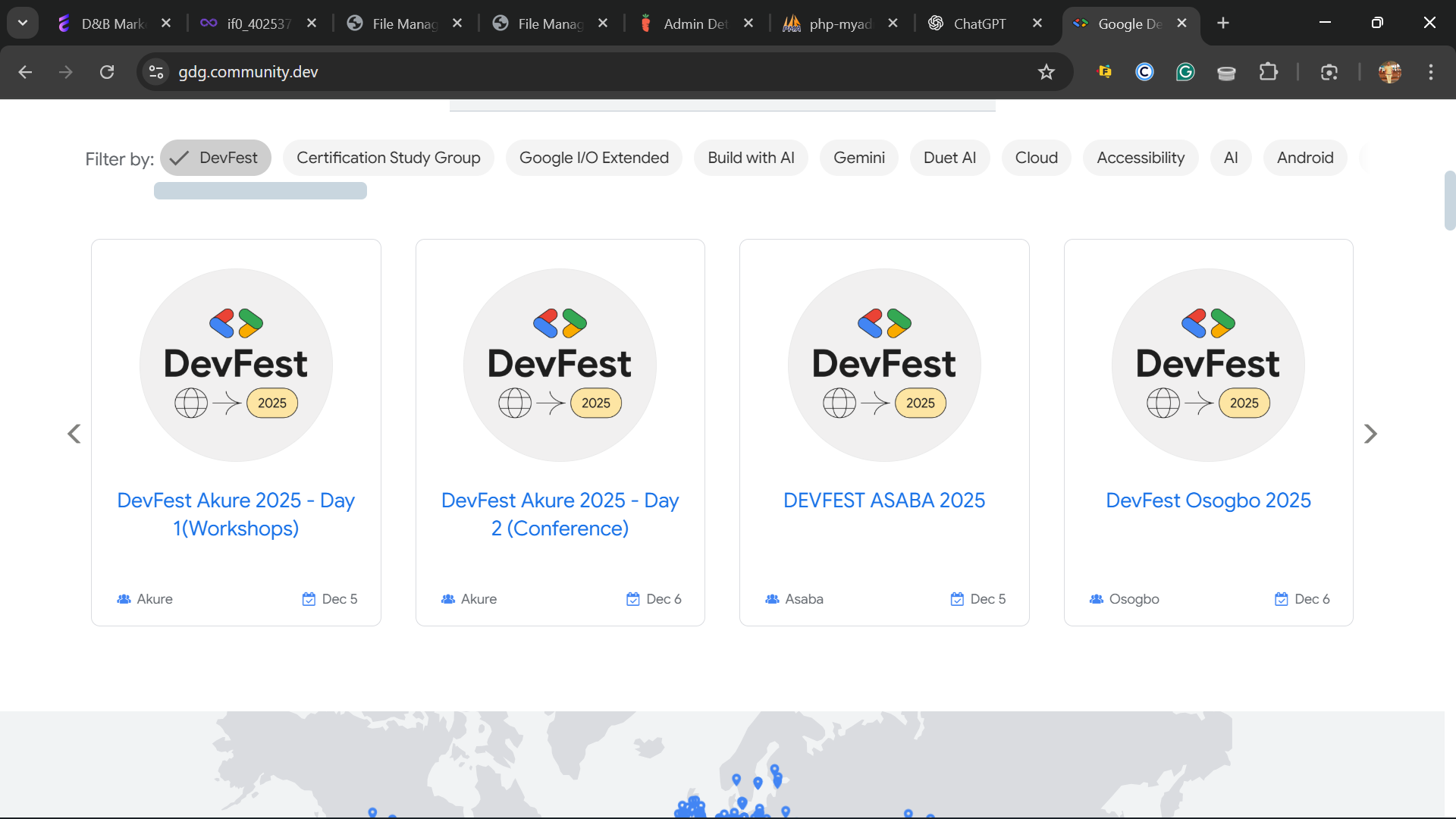Toggle the Gemini filter chip
The height and width of the screenshot is (819, 1456).
pyautogui.click(x=858, y=158)
